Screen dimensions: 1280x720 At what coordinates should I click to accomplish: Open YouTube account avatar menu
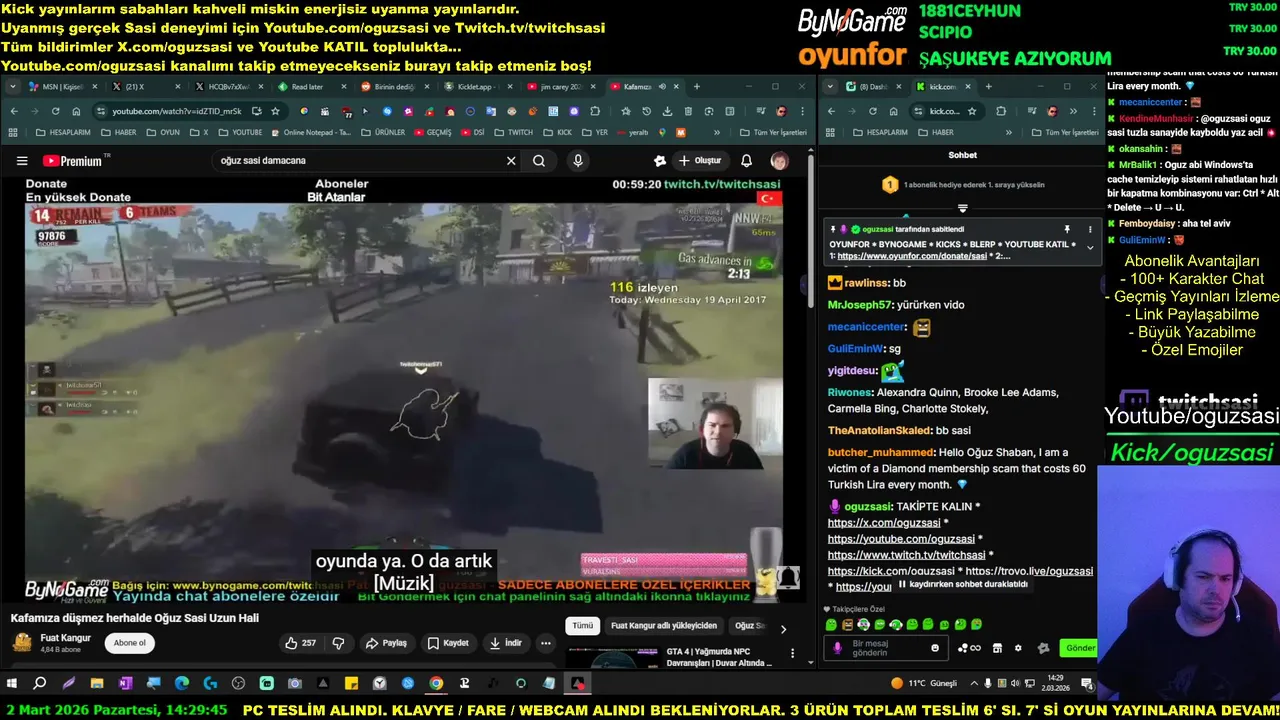[779, 160]
